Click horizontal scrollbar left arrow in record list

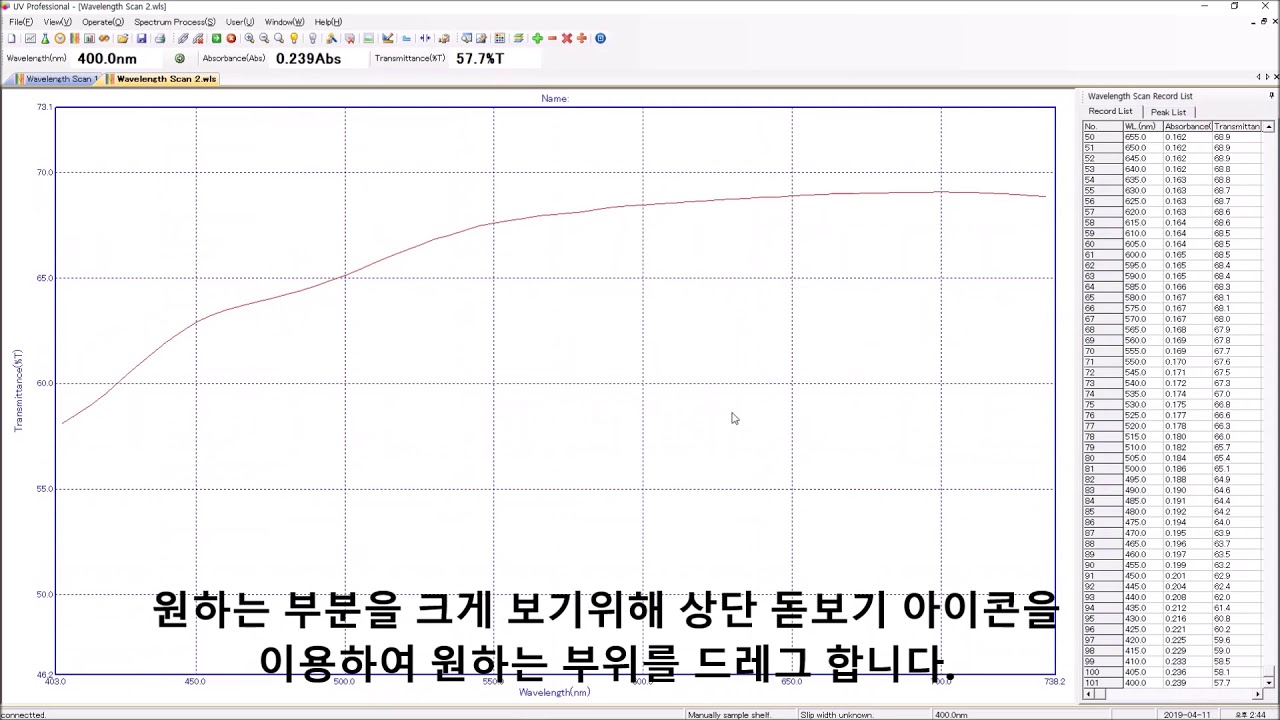tap(1089, 694)
